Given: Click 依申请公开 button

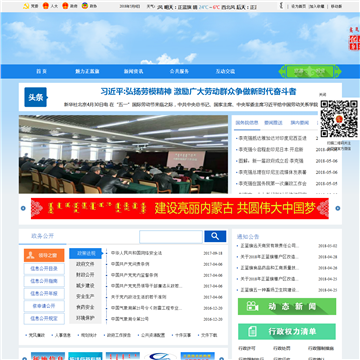Looking at the screenshot, I should 44,306.
